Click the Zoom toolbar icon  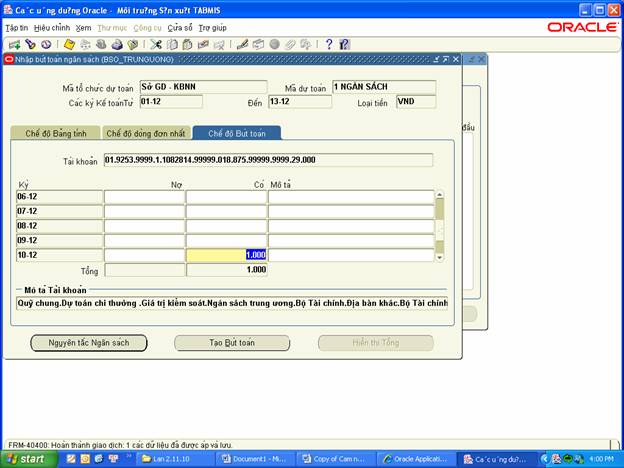tap(258, 45)
